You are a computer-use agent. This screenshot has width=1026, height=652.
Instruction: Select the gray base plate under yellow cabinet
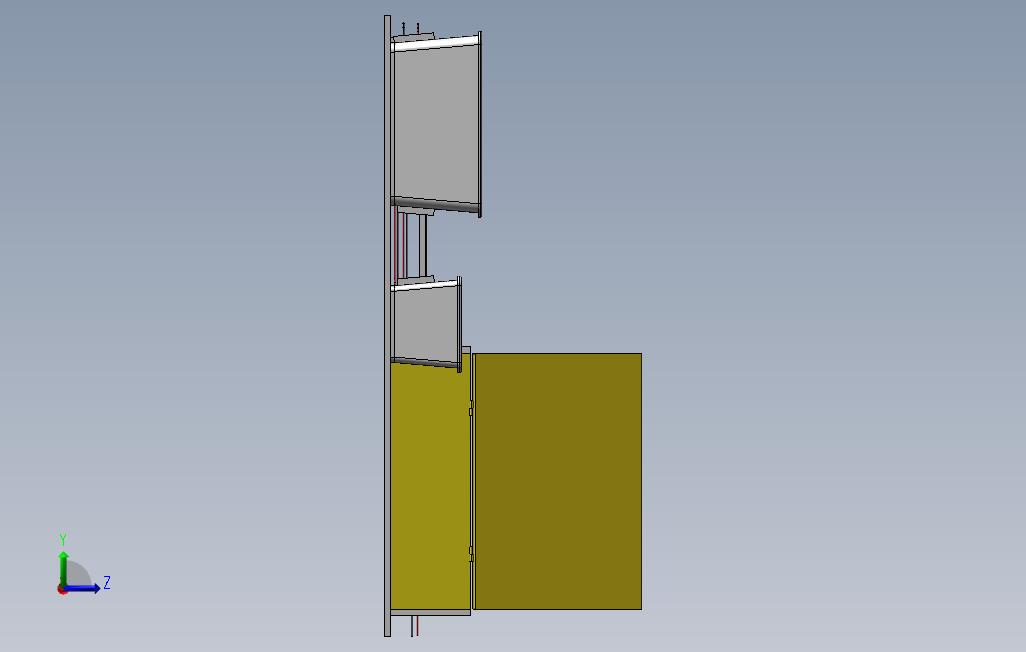(x=431, y=613)
